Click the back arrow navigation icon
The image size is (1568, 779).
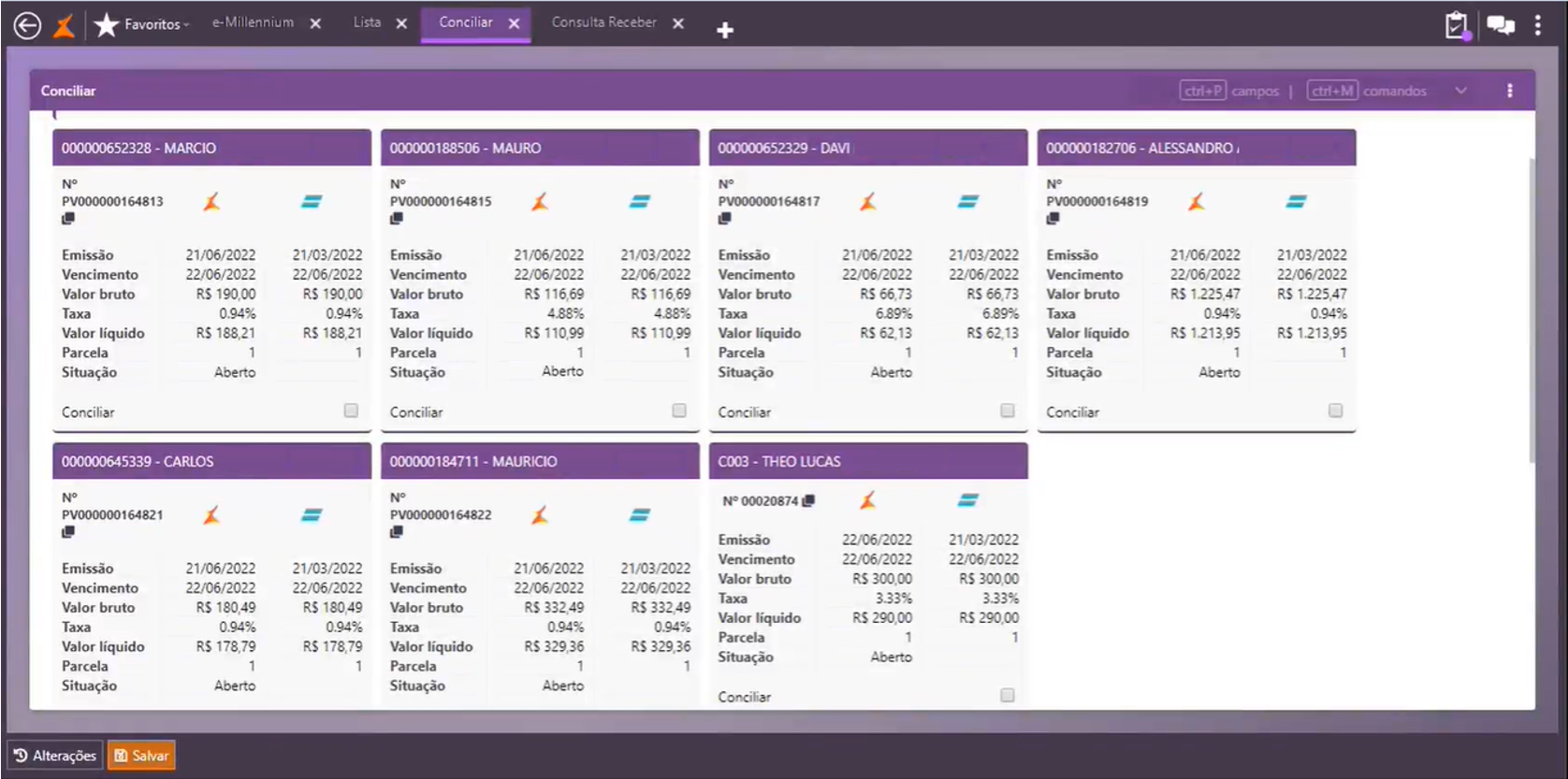click(27, 25)
